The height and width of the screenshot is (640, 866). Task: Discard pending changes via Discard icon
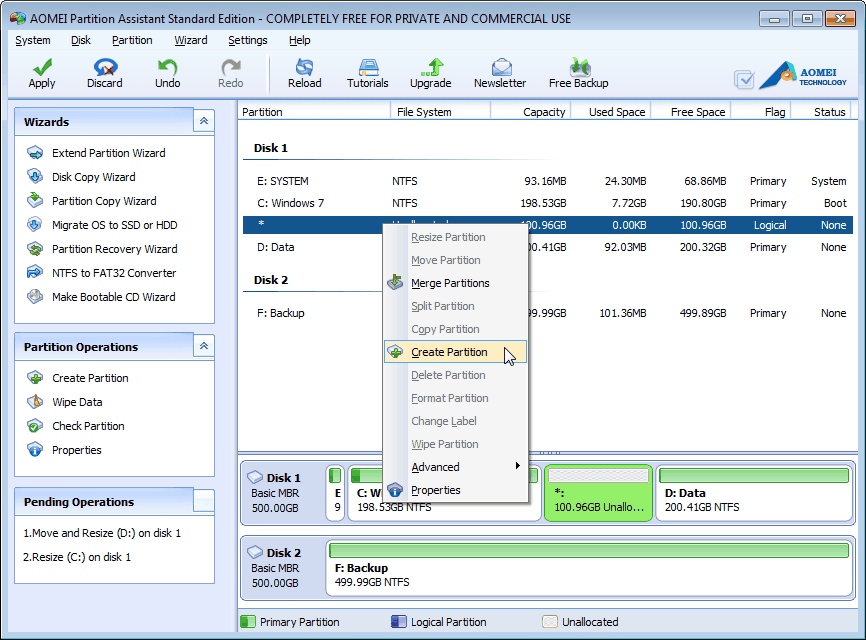click(x=104, y=72)
